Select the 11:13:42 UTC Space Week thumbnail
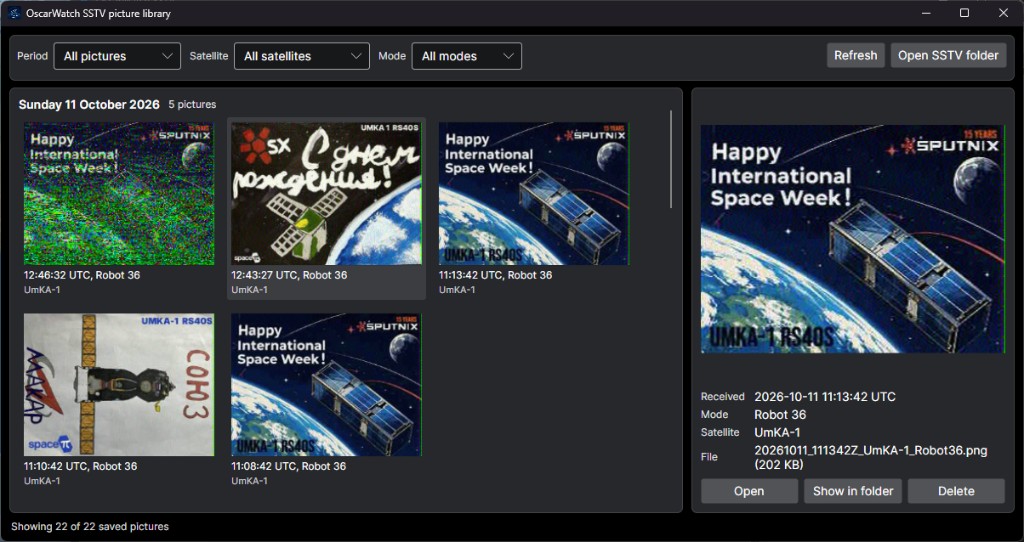Viewport: 1024px width, 542px height. [534, 193]
